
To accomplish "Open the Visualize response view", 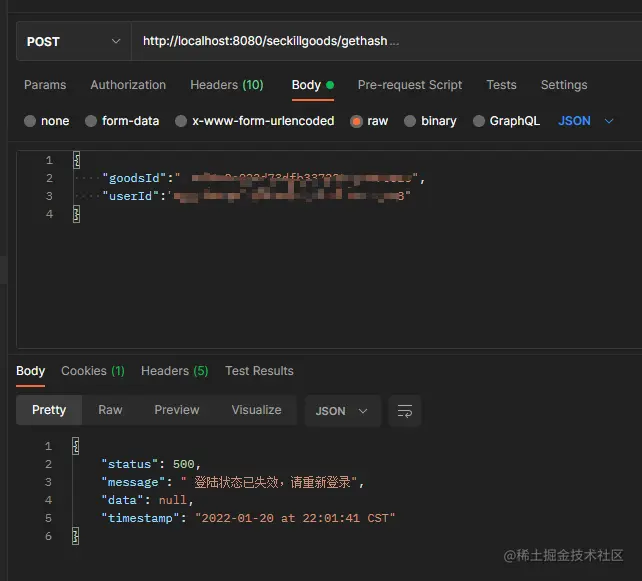I will tap(256, 410).
